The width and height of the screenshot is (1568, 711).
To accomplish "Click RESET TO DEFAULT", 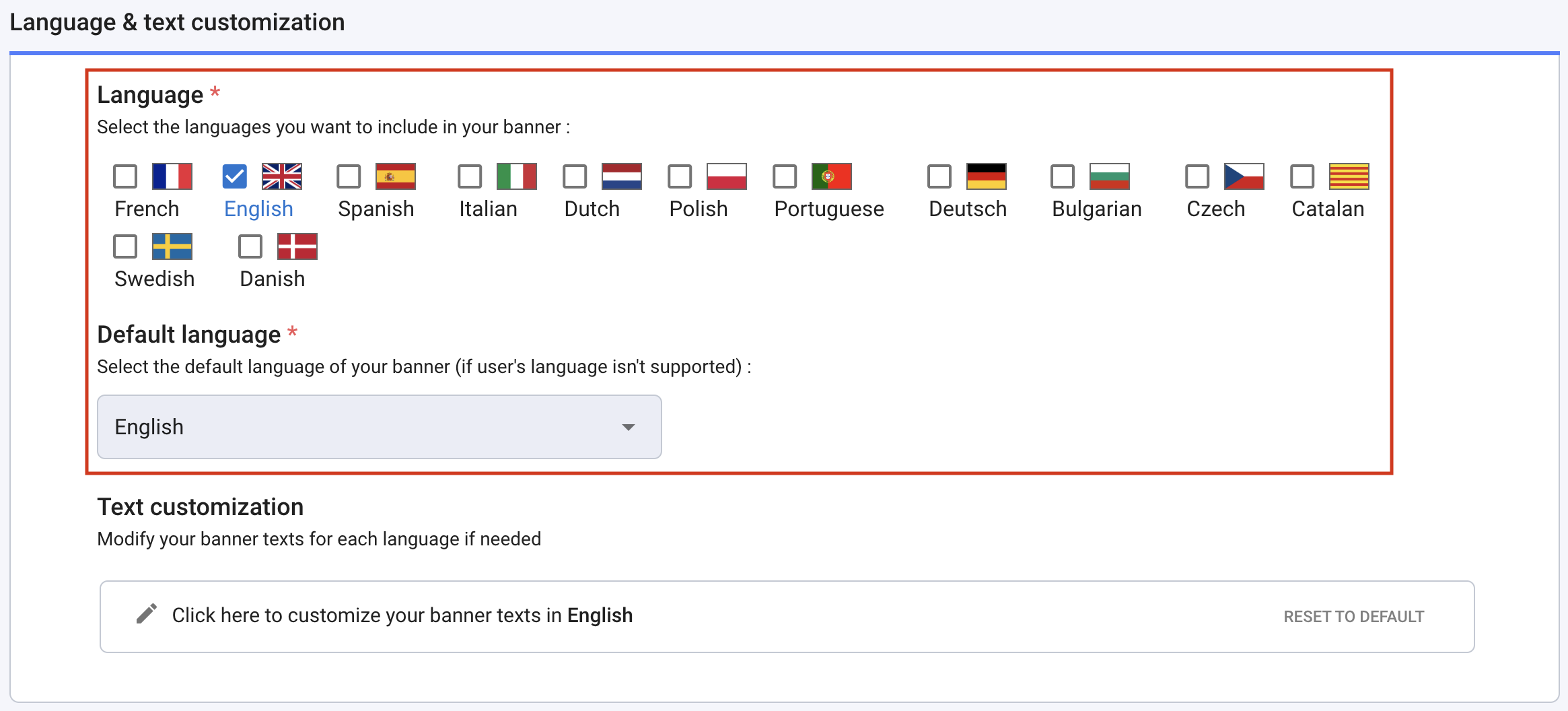I will [x=1354, y=615].
